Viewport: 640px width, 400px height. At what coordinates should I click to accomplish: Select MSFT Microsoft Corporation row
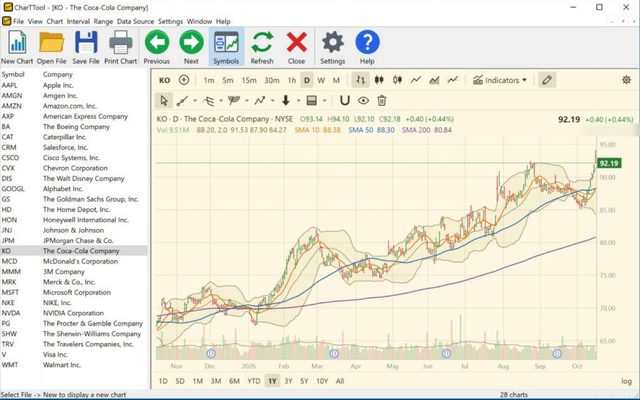[x=74, y=292]
